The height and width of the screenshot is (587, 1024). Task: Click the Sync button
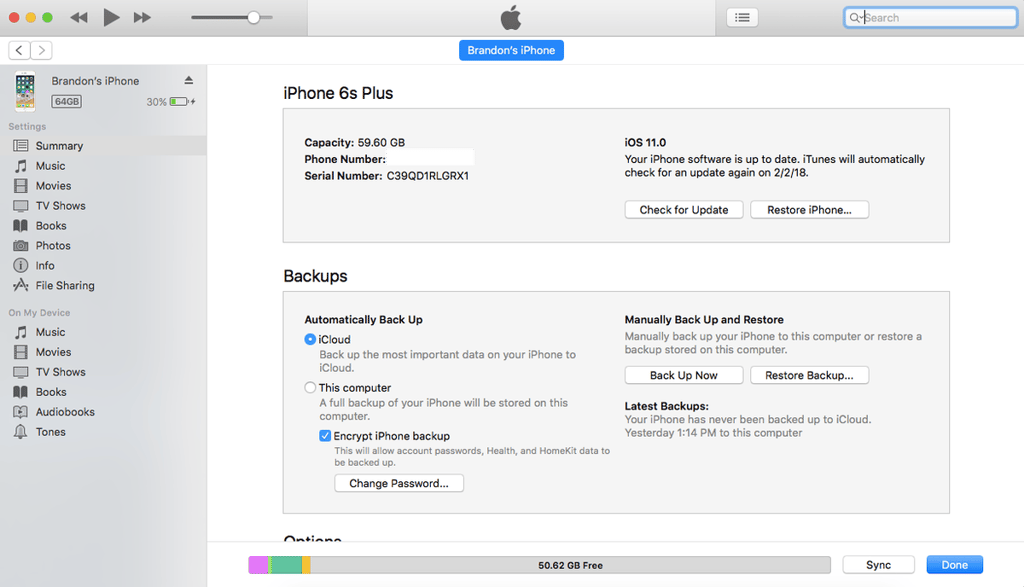[x=878, y=565]
